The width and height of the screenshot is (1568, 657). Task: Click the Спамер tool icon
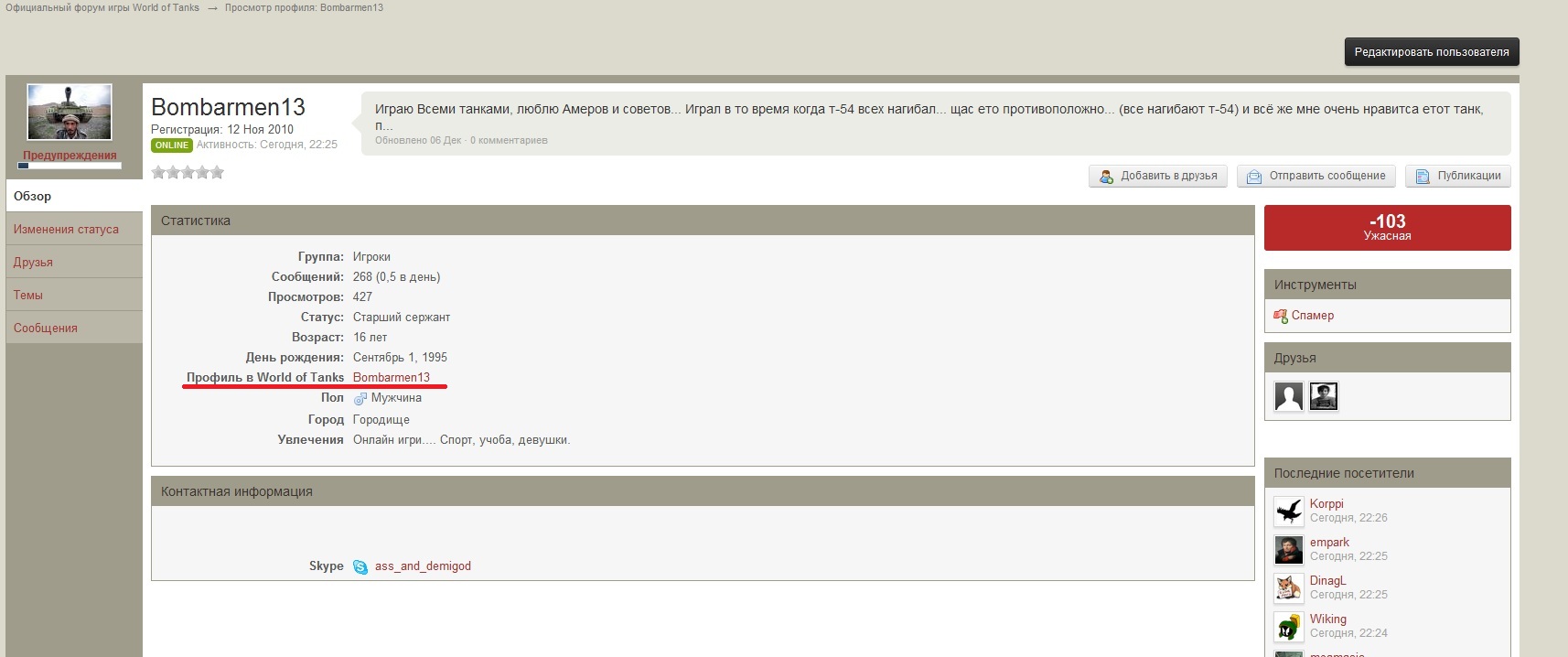click(x=1281, y=316)
